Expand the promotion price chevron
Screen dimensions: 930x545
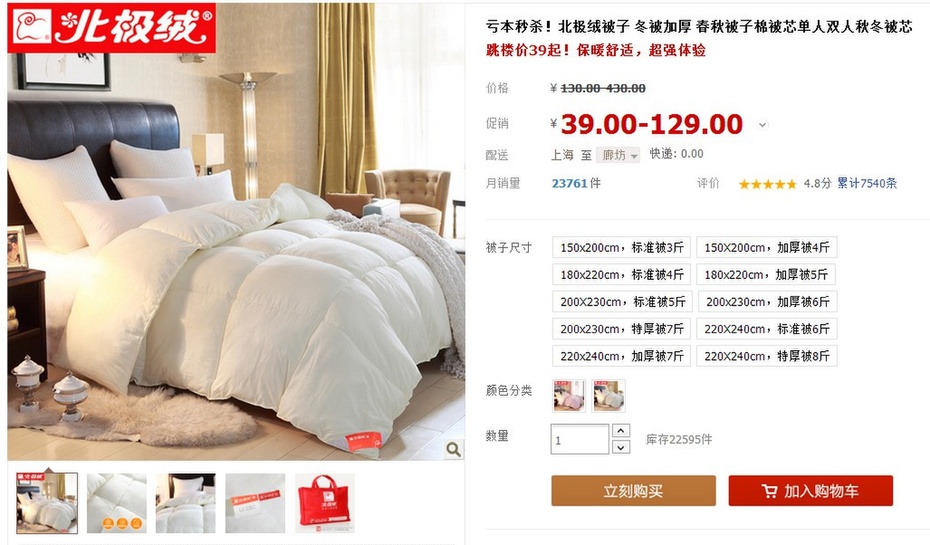(x=763, y=125)
